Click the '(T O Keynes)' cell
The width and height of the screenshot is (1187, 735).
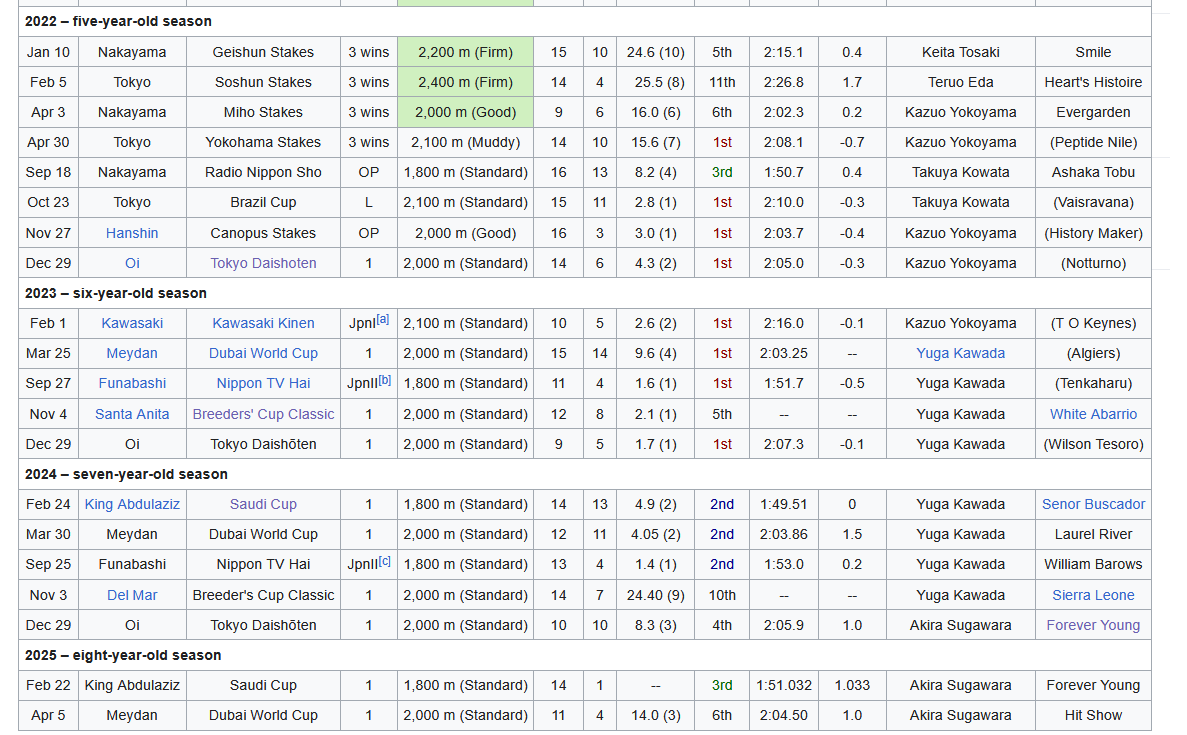click(x=1092, y=323)
